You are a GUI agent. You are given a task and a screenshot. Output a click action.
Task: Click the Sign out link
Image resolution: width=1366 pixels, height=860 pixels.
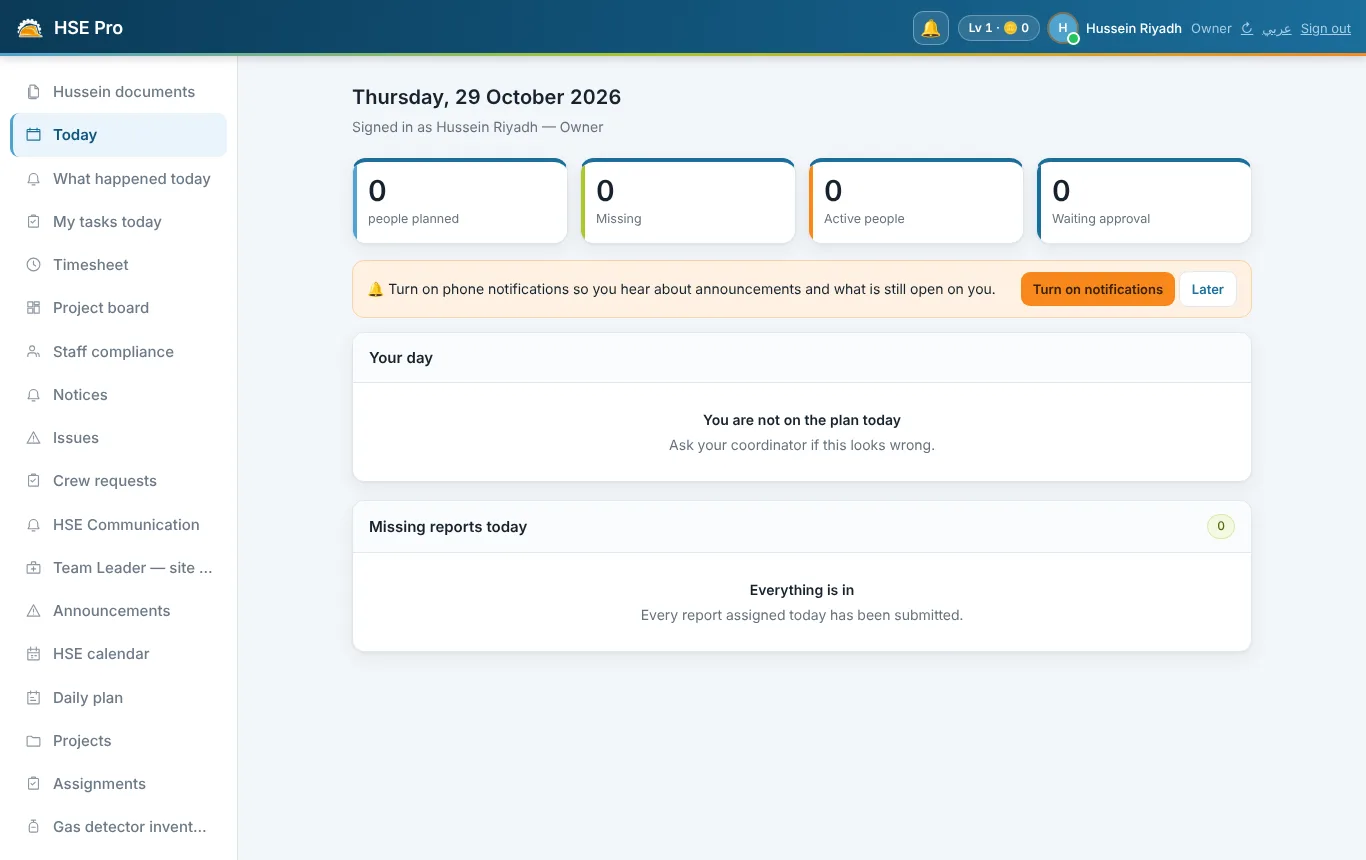[1326, 29]
